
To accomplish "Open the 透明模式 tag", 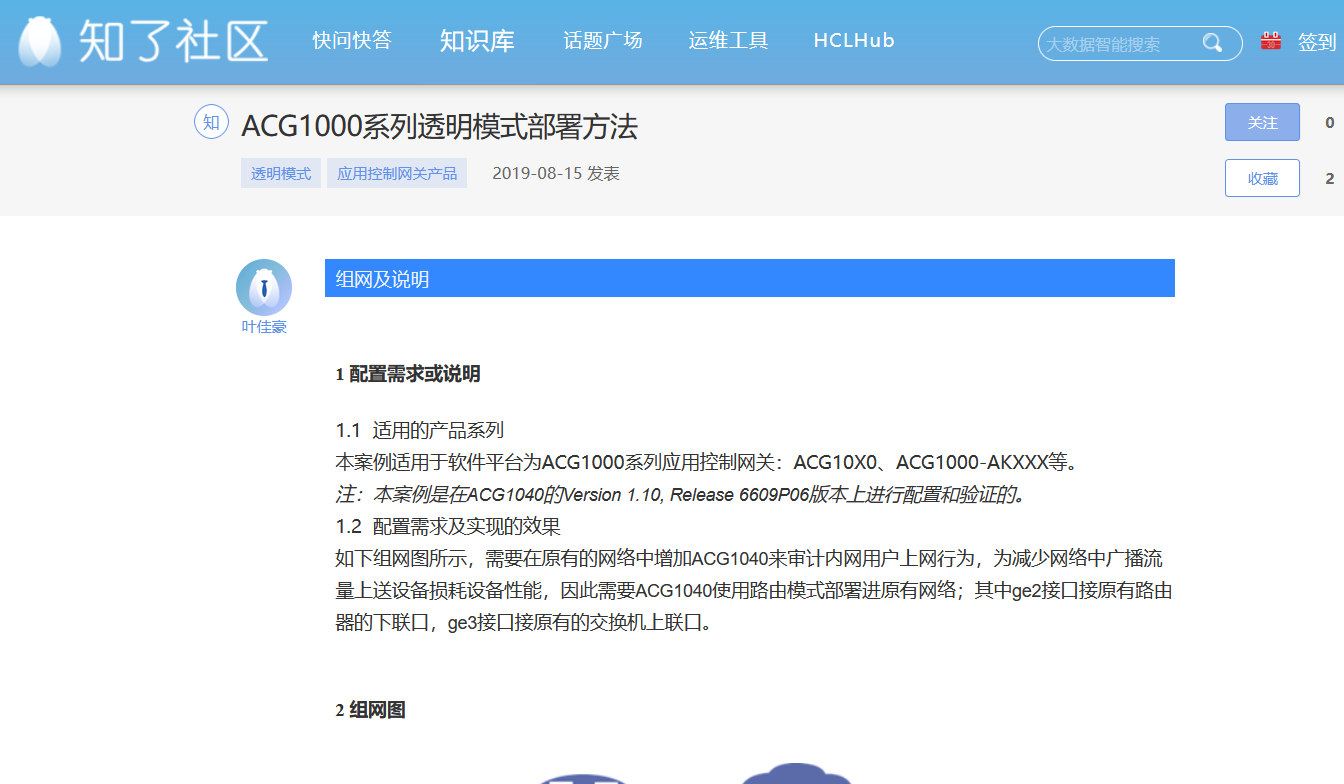I will [281, 174].
